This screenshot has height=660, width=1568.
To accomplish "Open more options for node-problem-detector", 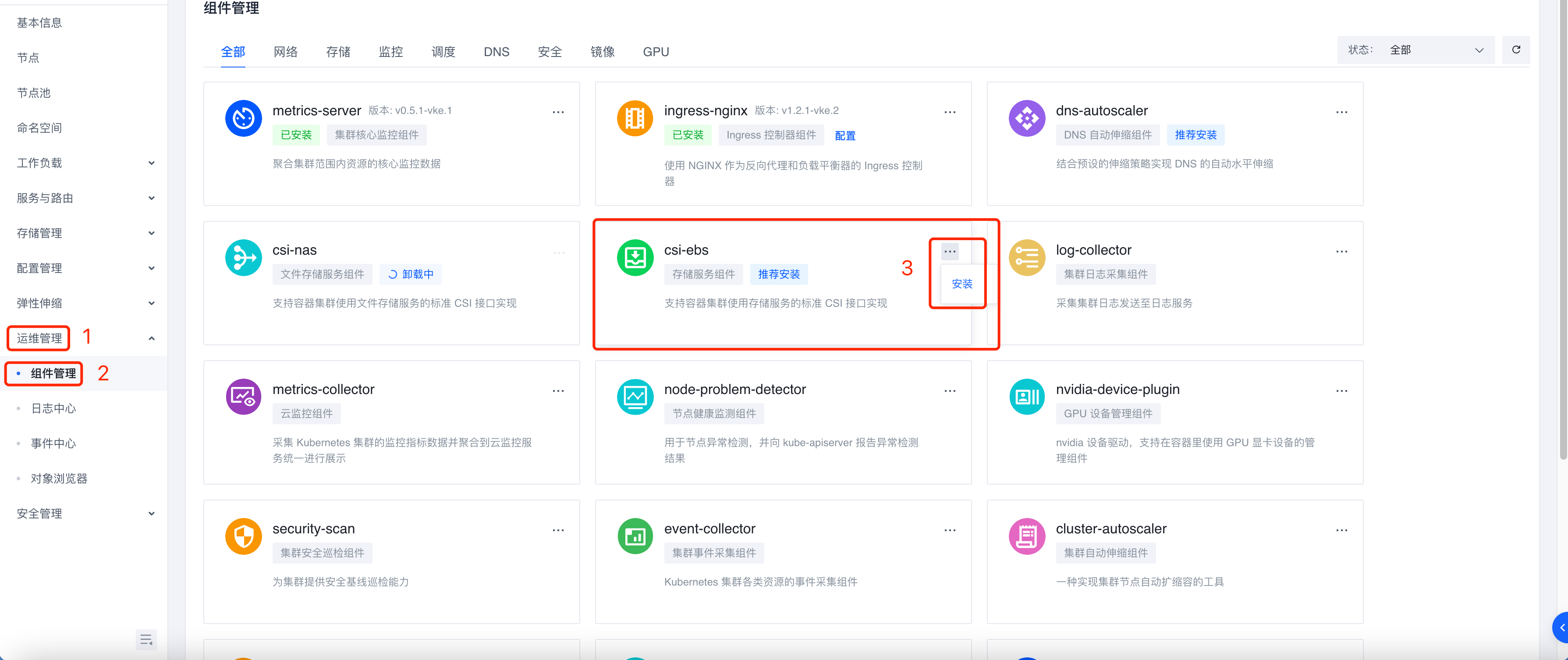I will (950, 391).
